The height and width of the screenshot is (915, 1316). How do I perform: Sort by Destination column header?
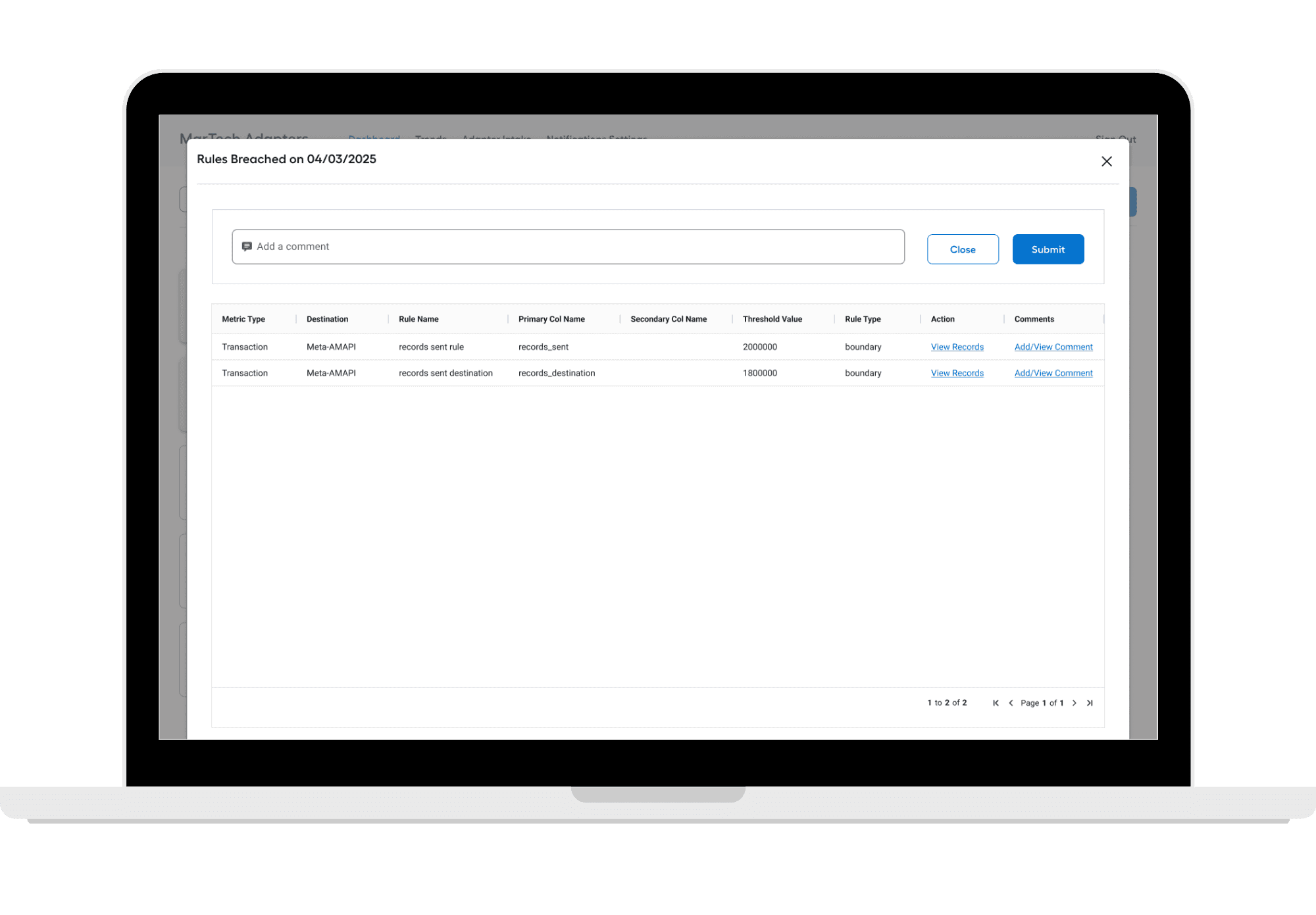coord(327,319)
